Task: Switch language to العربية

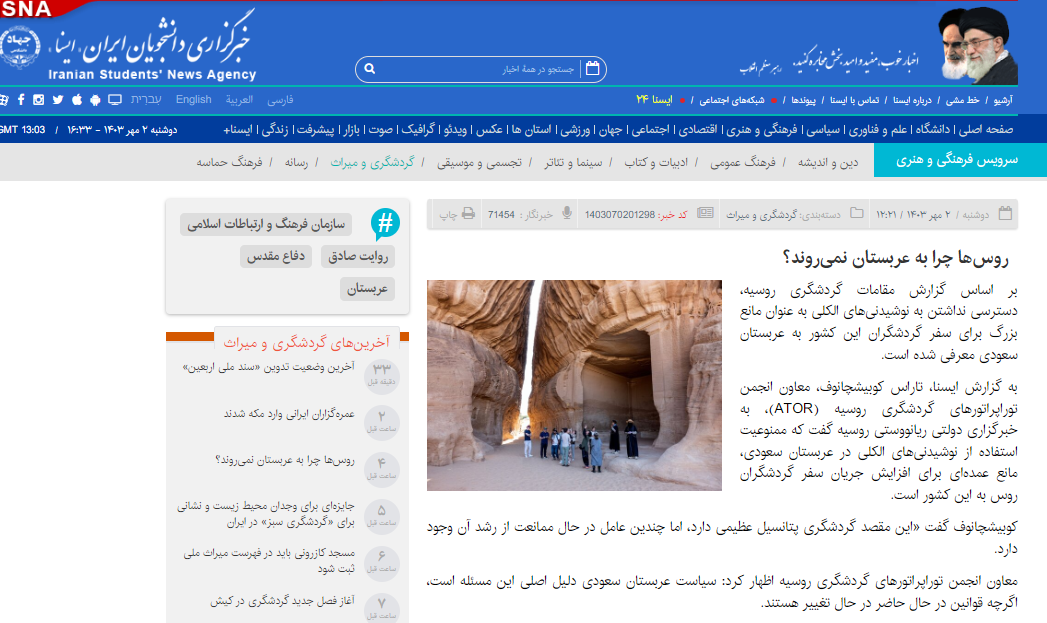Action: pos(239,99)
